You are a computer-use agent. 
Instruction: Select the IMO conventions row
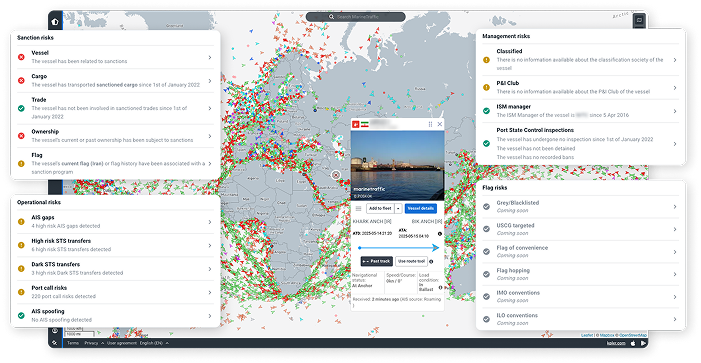click(x=580, y=296)
